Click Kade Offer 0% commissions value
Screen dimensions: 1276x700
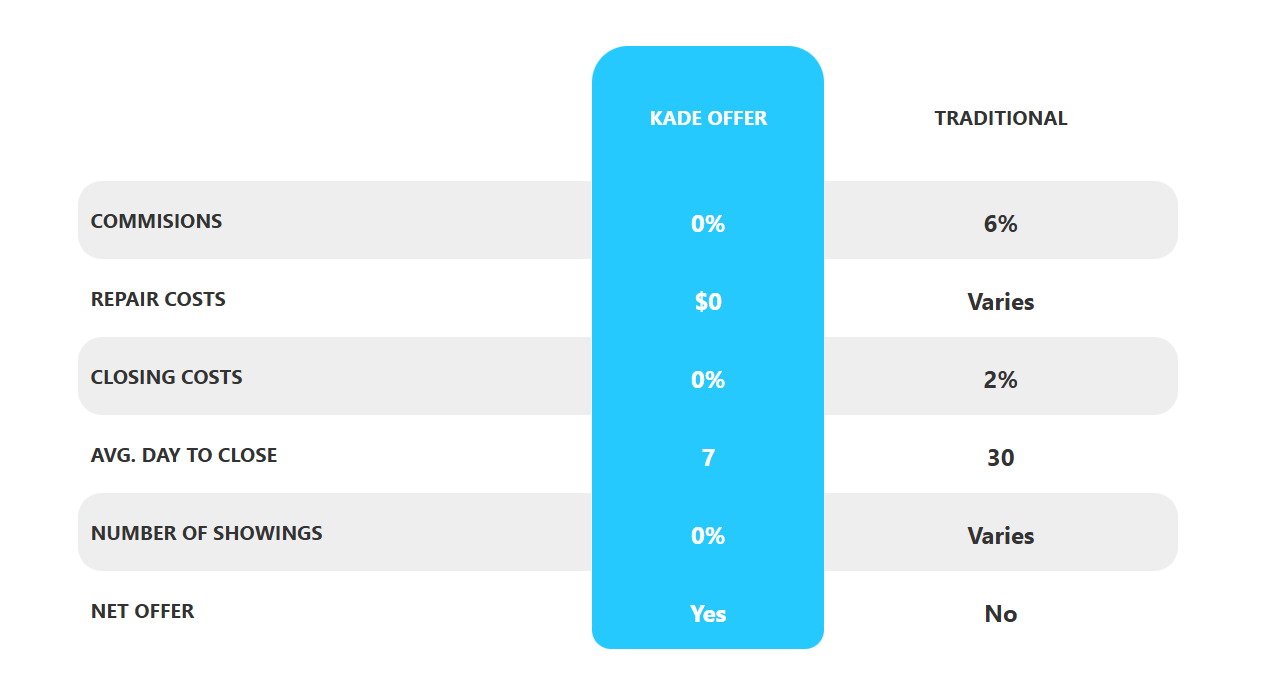point(708,224)
